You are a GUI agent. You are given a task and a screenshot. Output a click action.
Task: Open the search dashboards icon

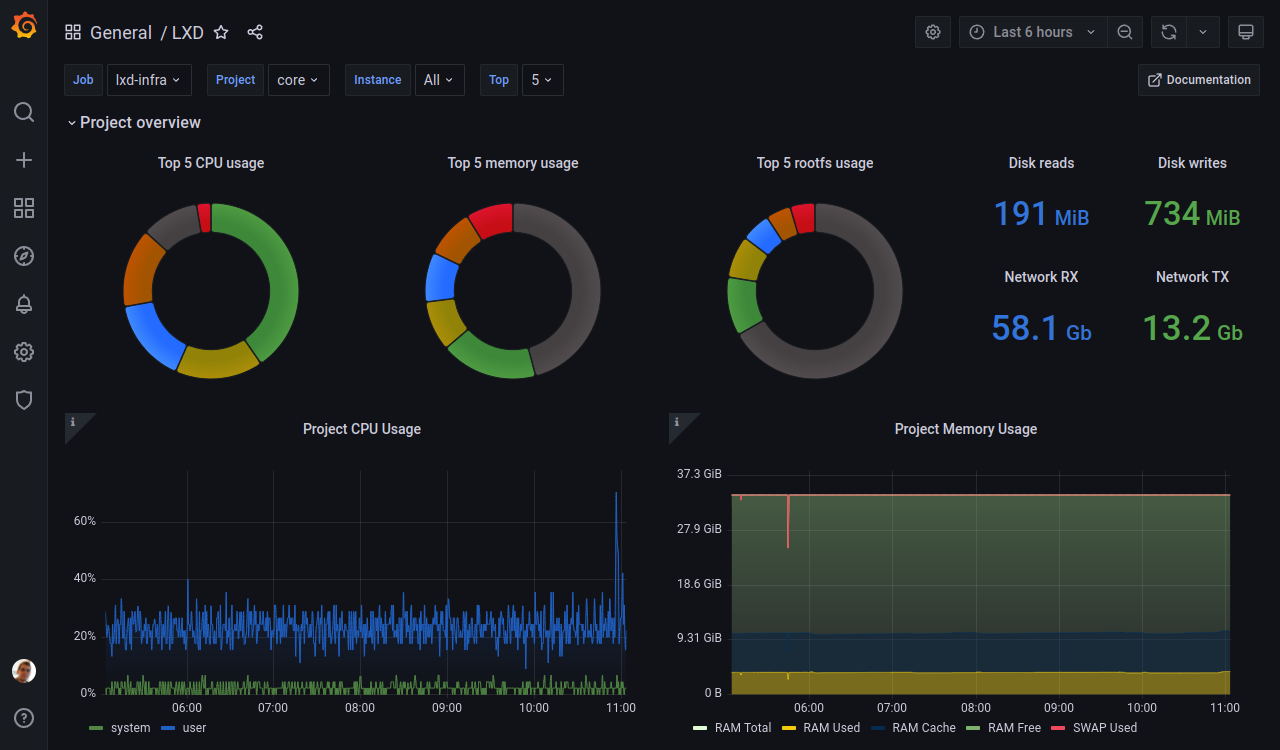(x=24, y=112)
